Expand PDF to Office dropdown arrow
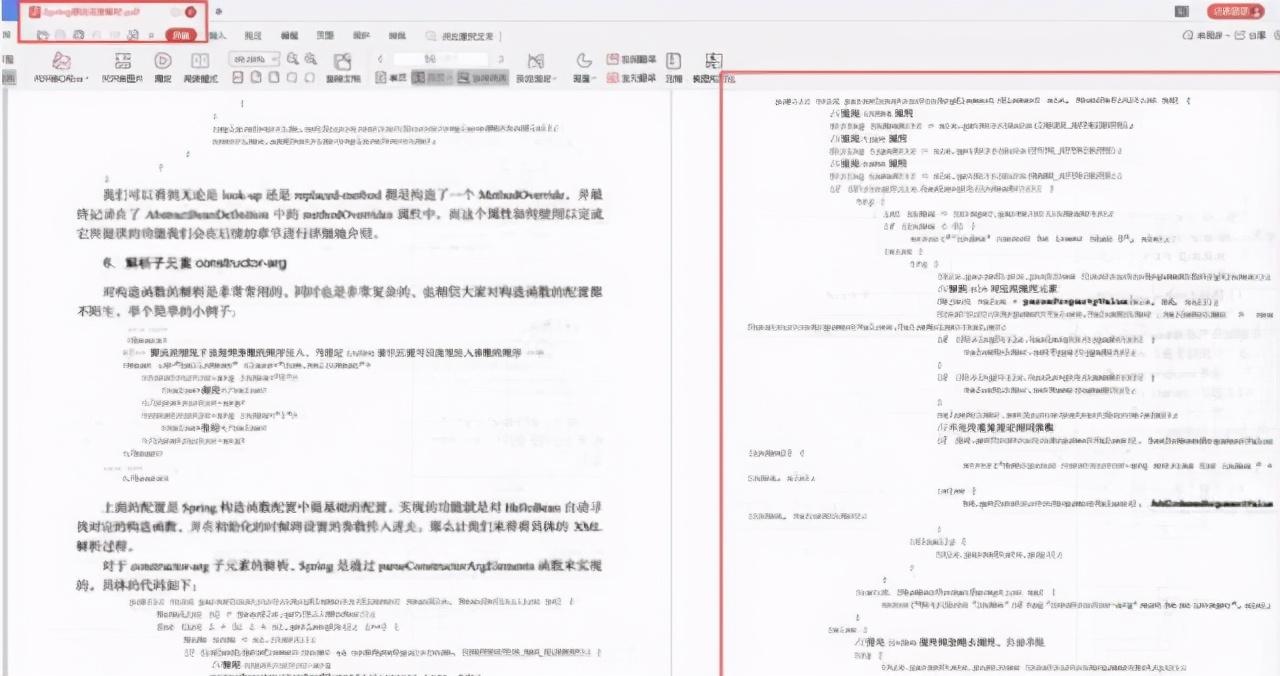The width and height of the screenshot is (1280, 676). (x=87, y=79)
